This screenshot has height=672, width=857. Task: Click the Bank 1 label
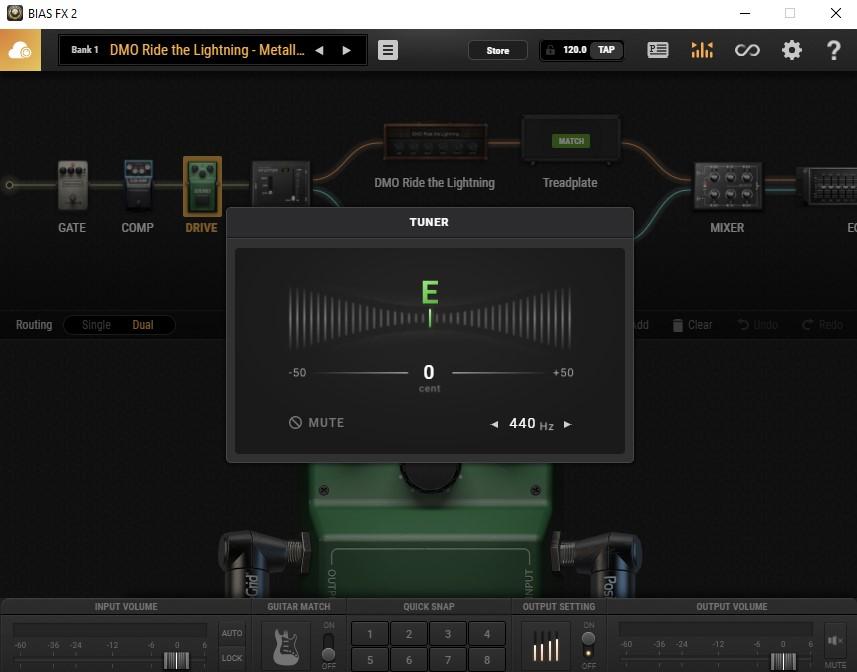tap(85, 50)
